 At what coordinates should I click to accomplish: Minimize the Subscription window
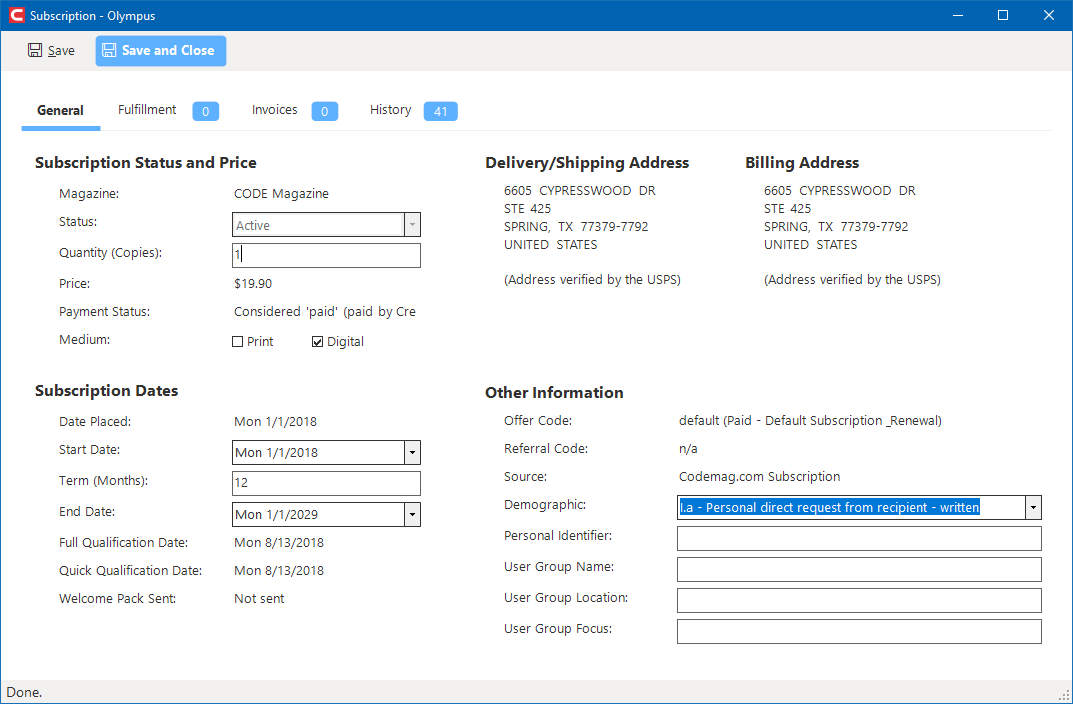tap(957, 15)
